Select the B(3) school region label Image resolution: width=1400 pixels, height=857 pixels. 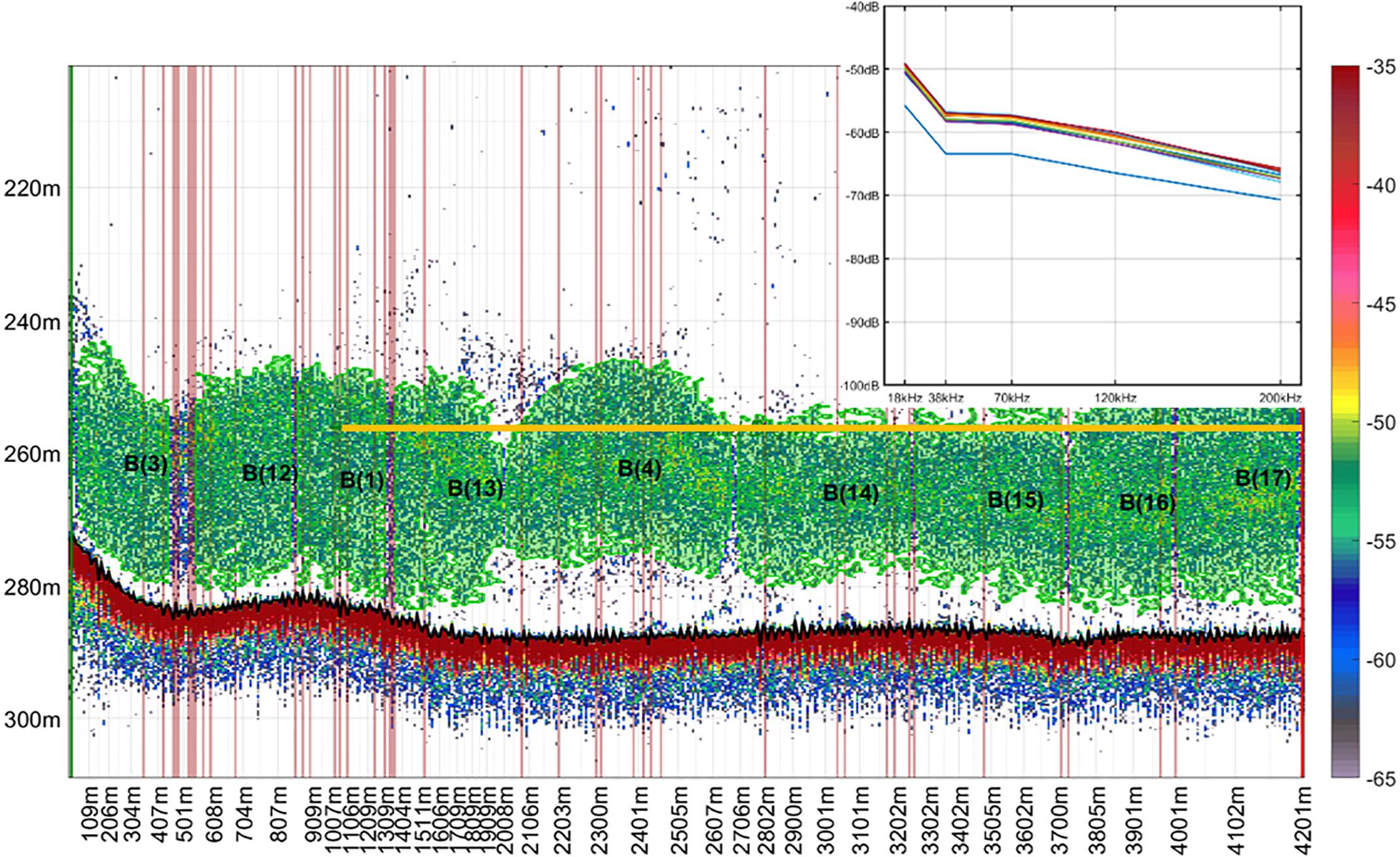coord(146,464)
